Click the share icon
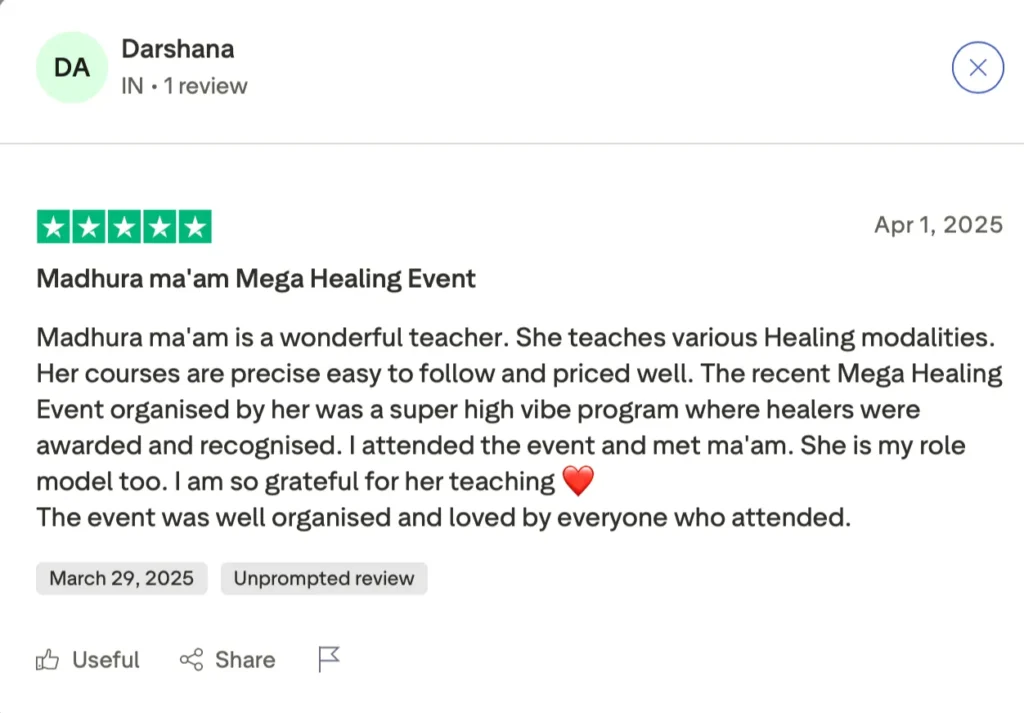Screen dimensions: 1024x713 pyautogui.click(x=191, y=660)
